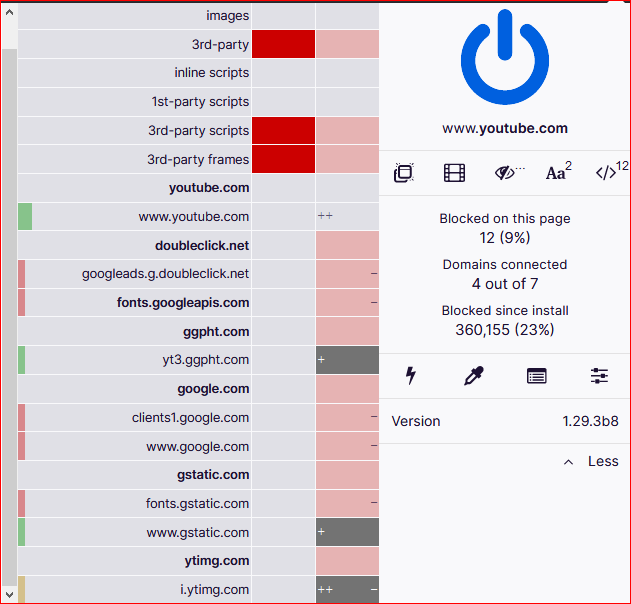This screenshot has width=631, height=604.
Task: Click the local rule cell for fonts.googleapis.com
Action: [347, 303]
